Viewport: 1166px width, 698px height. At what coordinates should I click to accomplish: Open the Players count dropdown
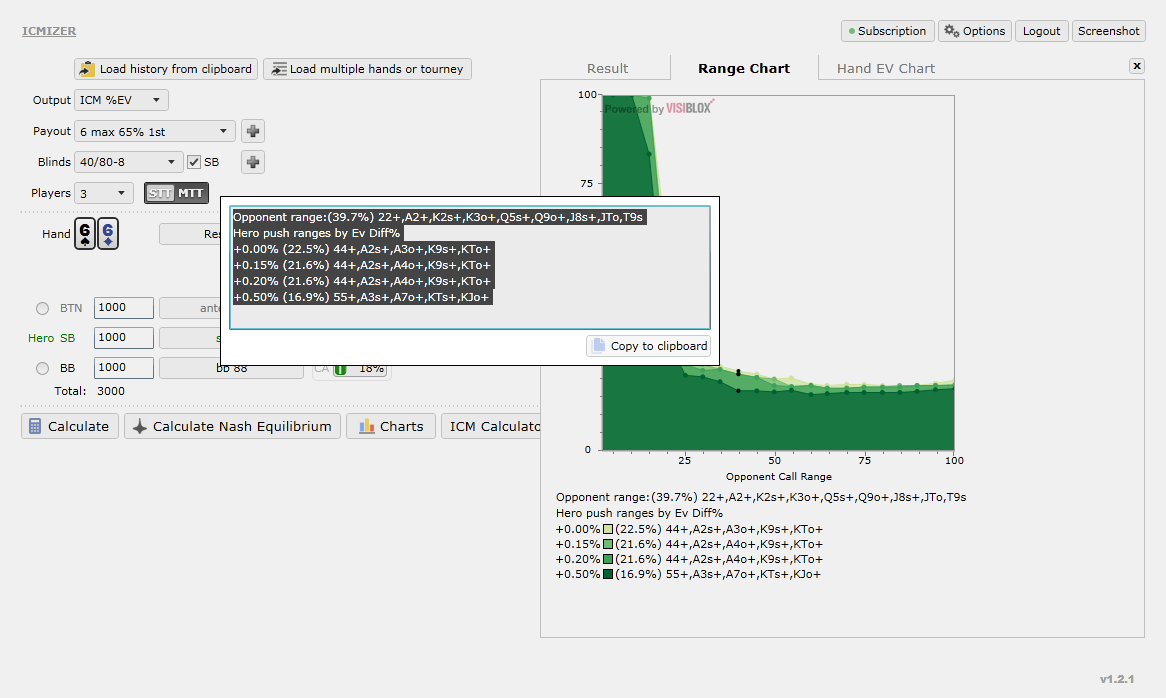coord(103,193)
